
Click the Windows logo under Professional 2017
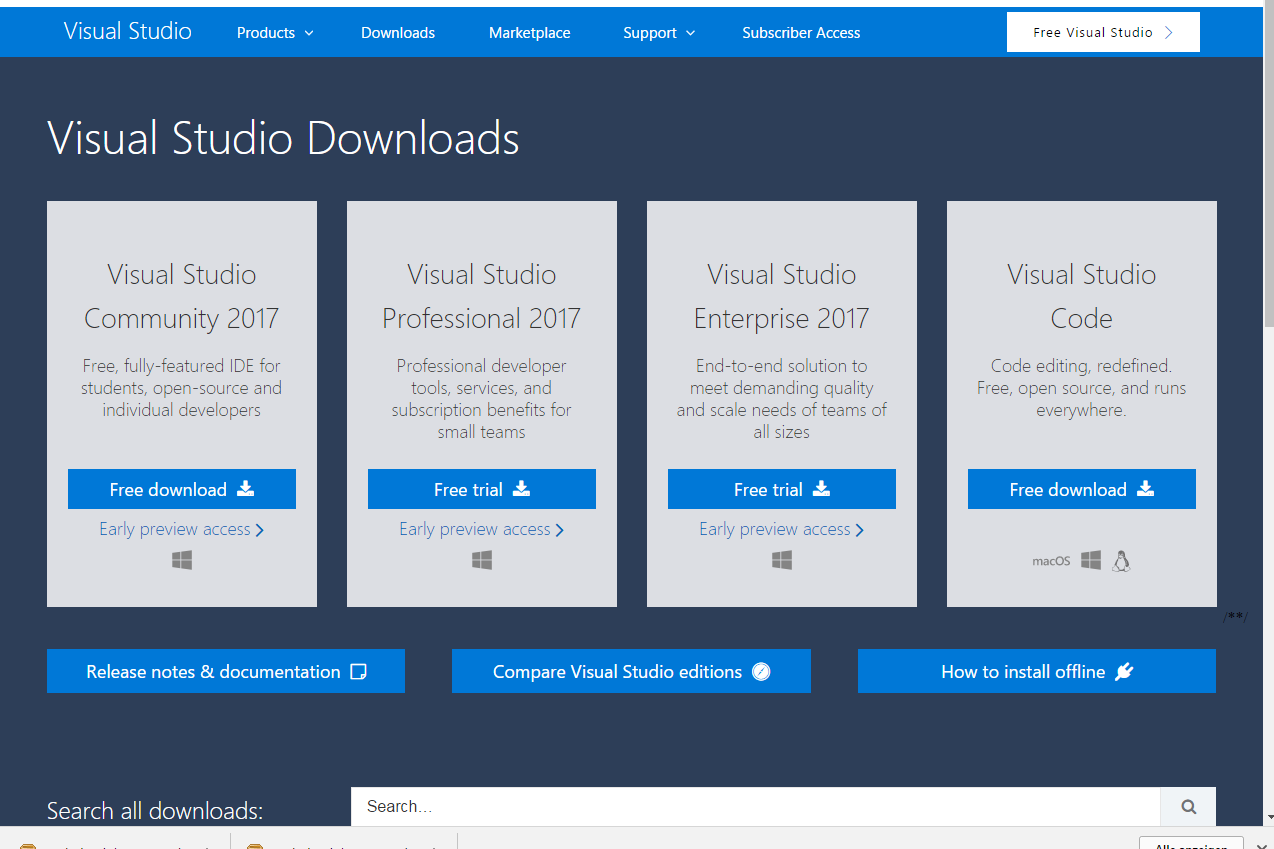click(x=482, y=561)
